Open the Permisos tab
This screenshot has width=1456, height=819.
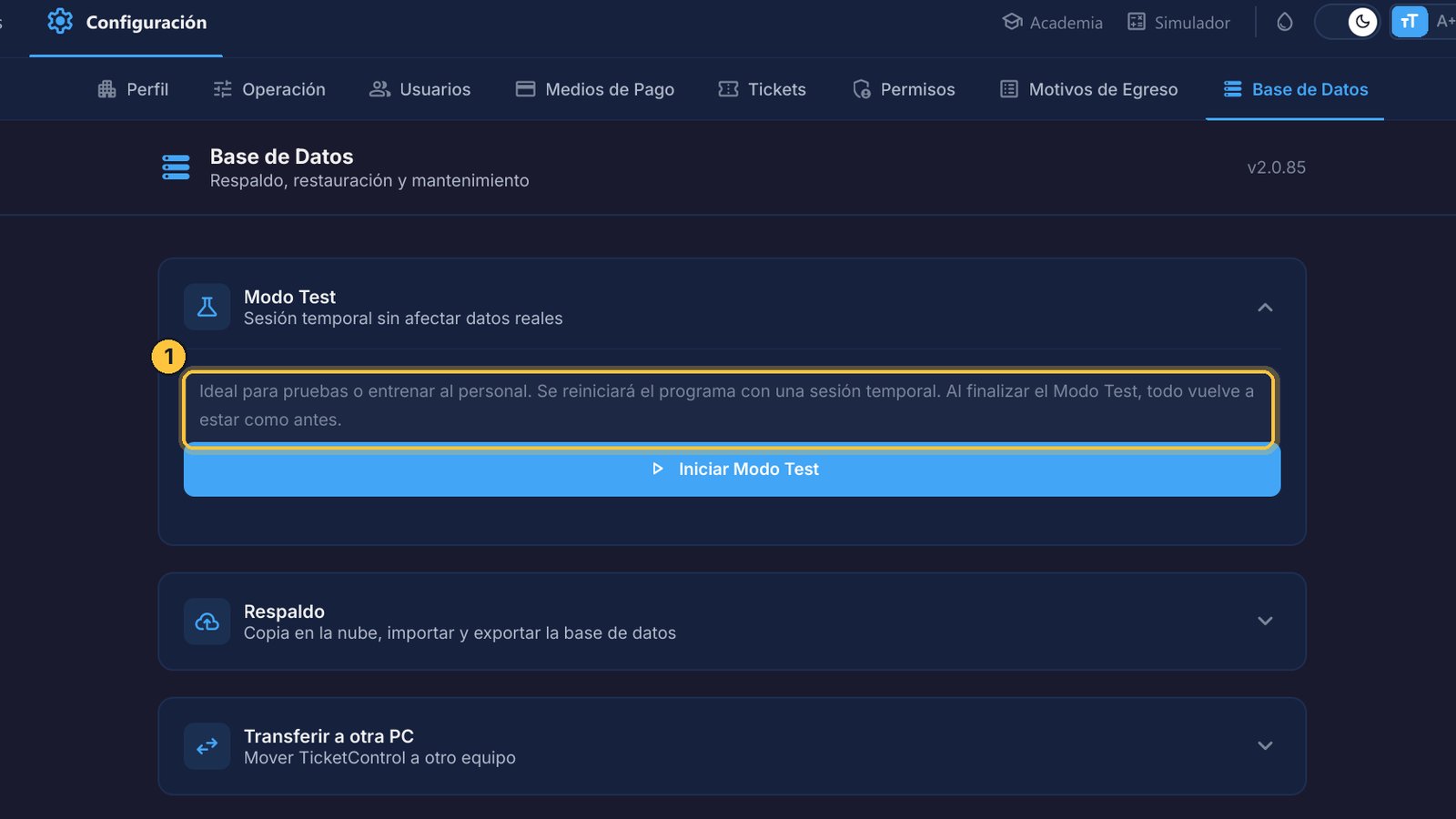click(904, 89)
